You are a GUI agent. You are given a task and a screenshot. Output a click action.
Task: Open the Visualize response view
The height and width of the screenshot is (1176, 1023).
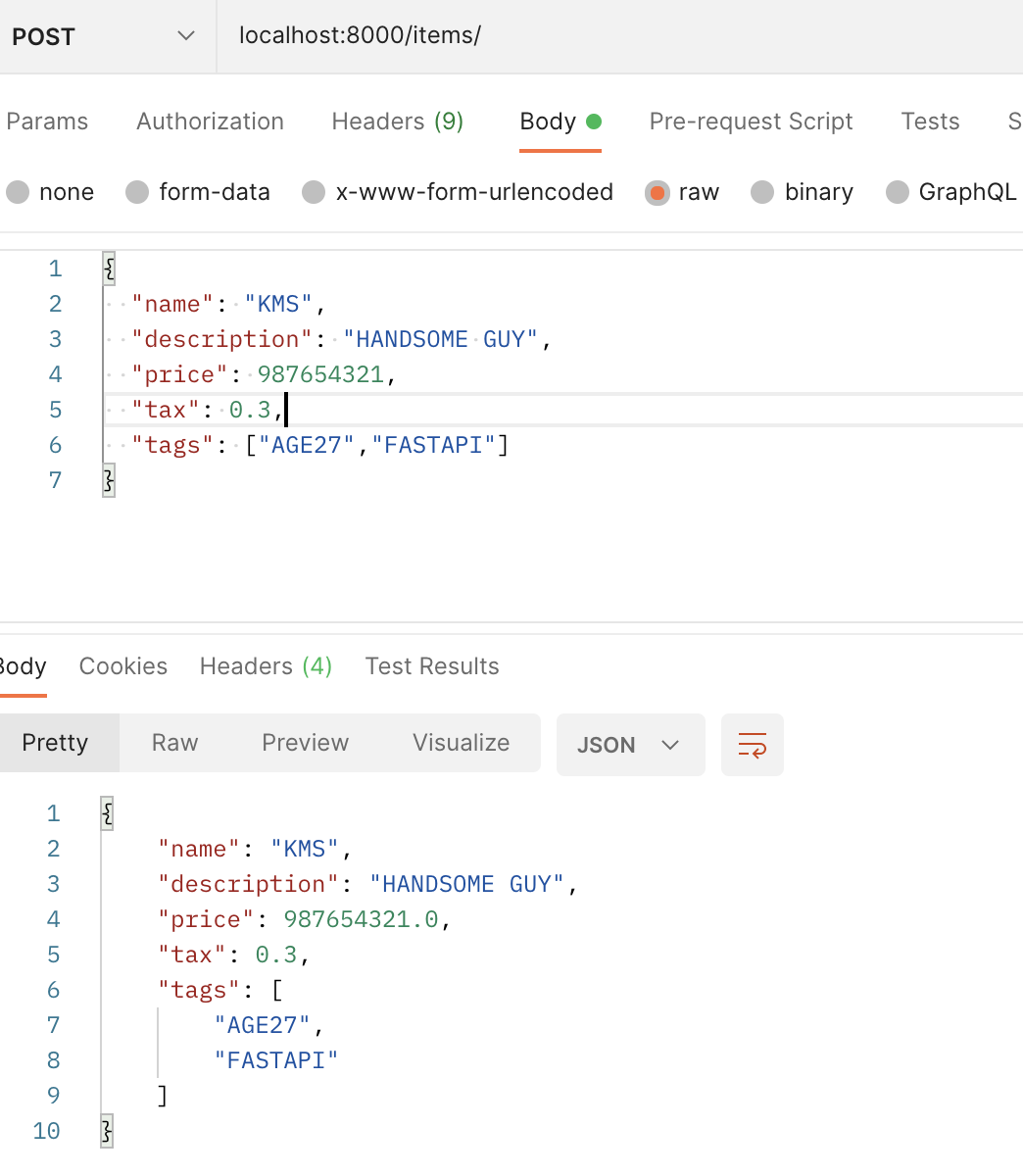461,742
